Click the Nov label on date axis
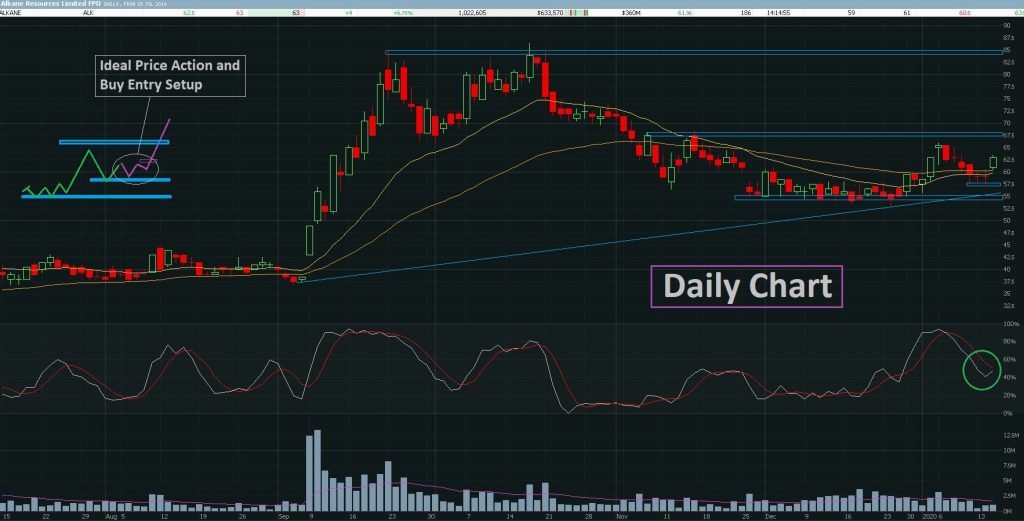The width and height of the screenshot is (1024, 521). (621, 516)
